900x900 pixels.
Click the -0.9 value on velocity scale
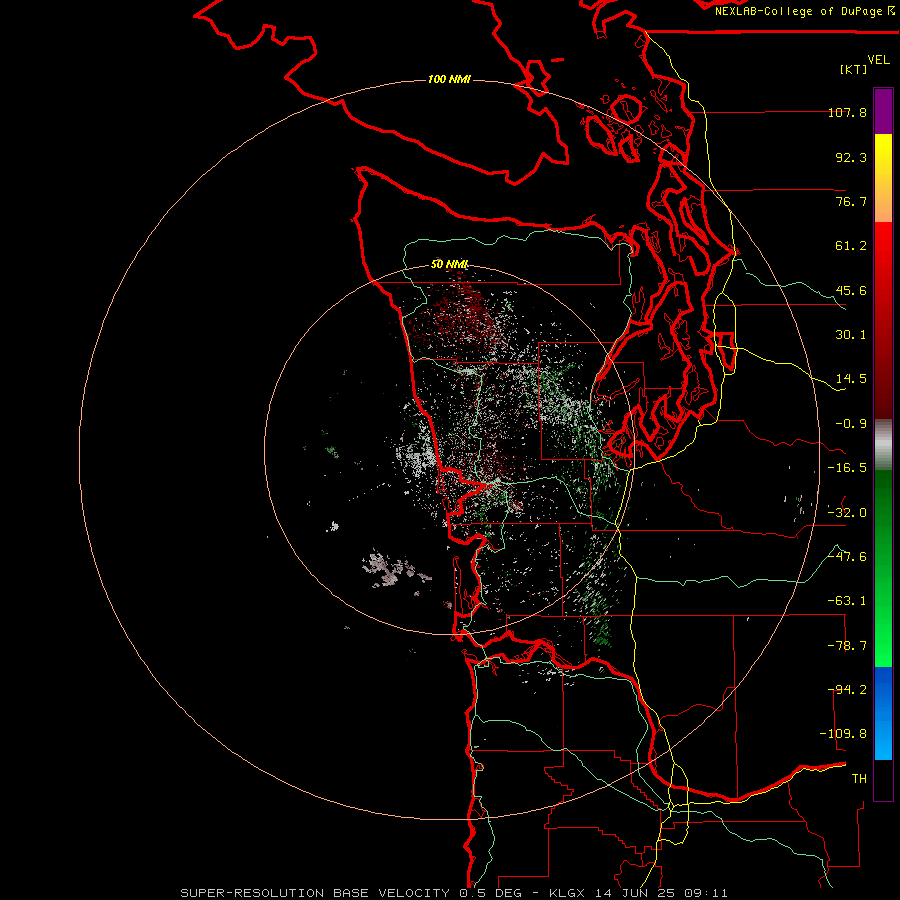coord(851,424)
